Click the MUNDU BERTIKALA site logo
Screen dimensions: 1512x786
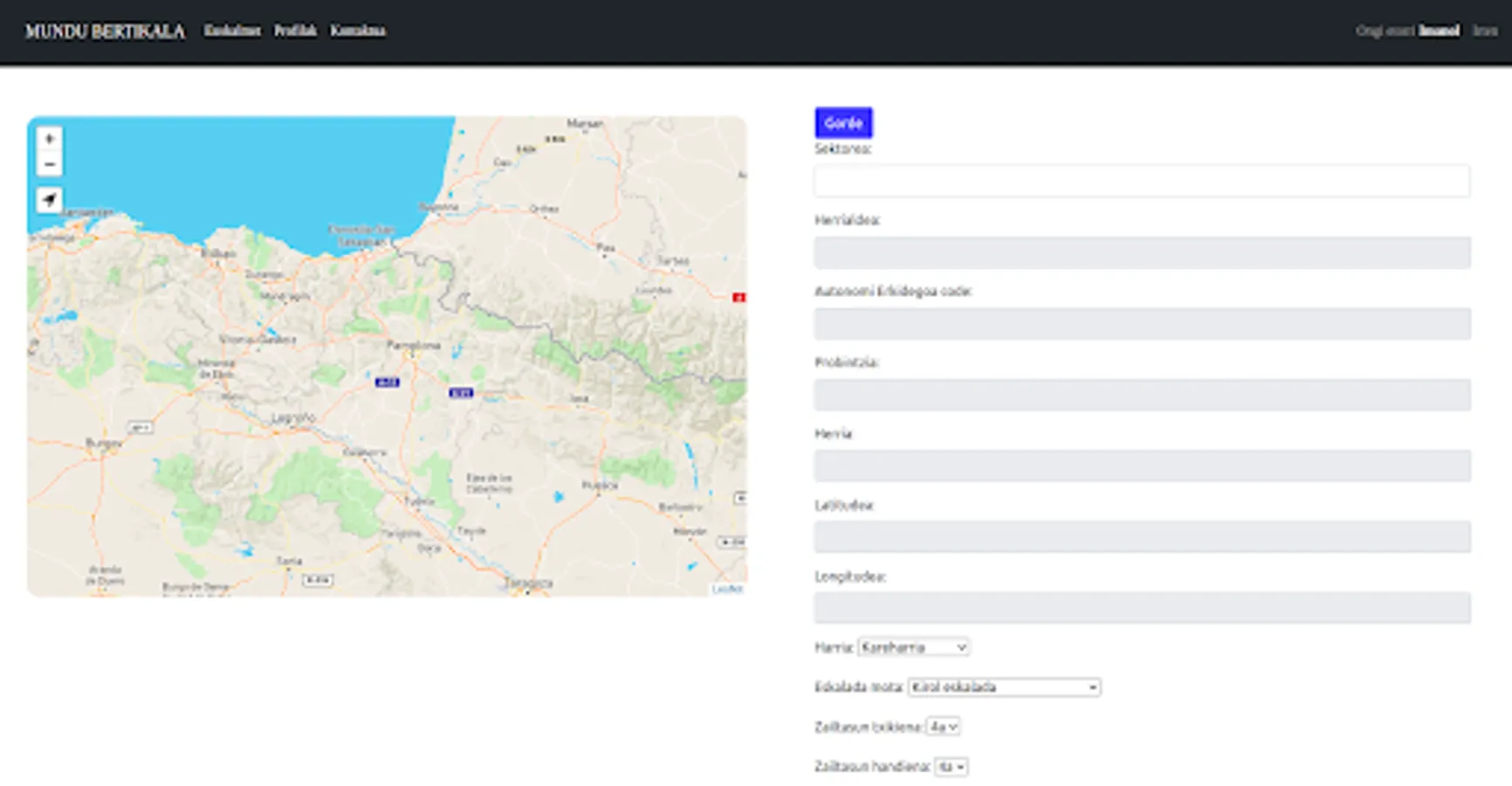pos(105,31)
